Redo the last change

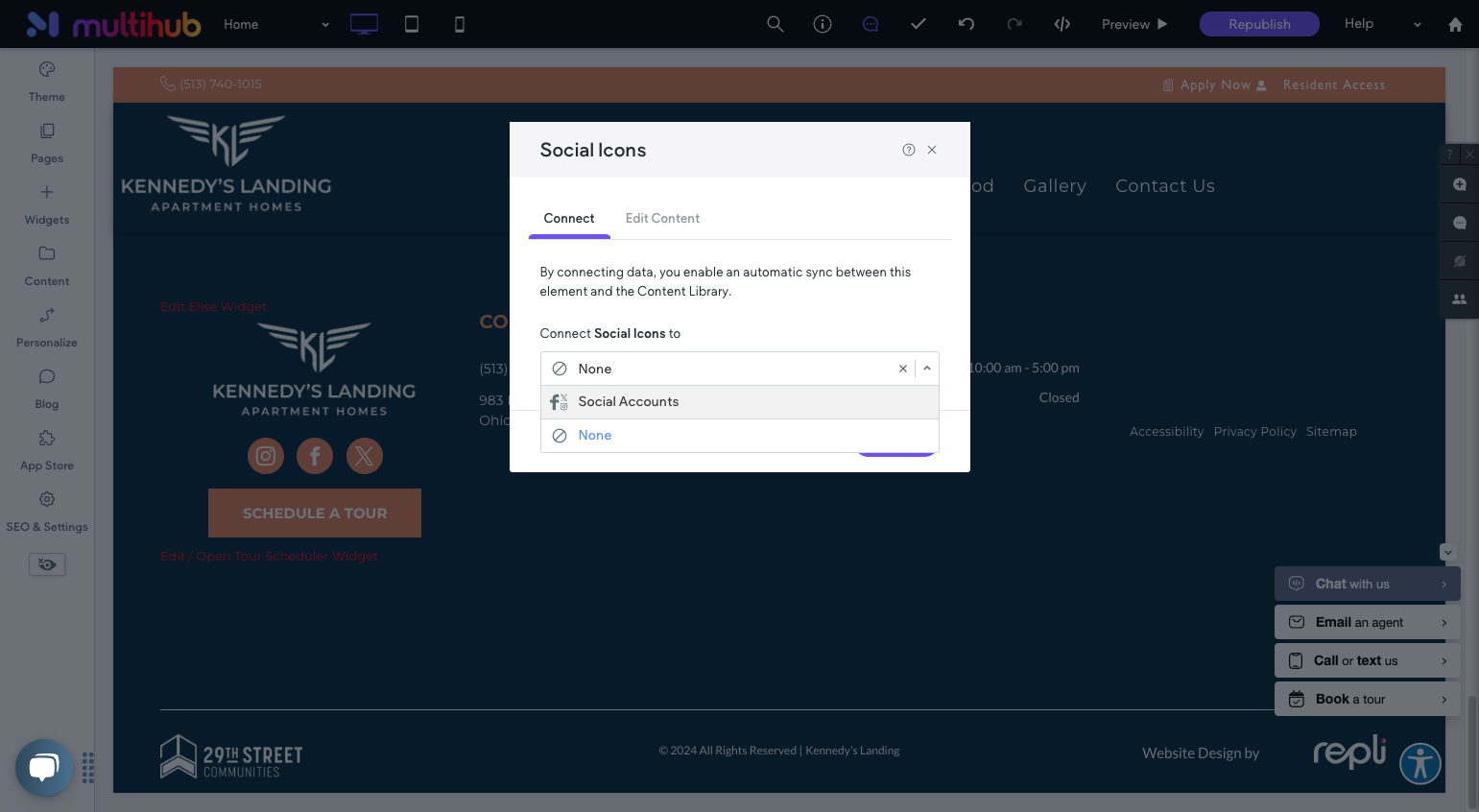coord(1014,24)
